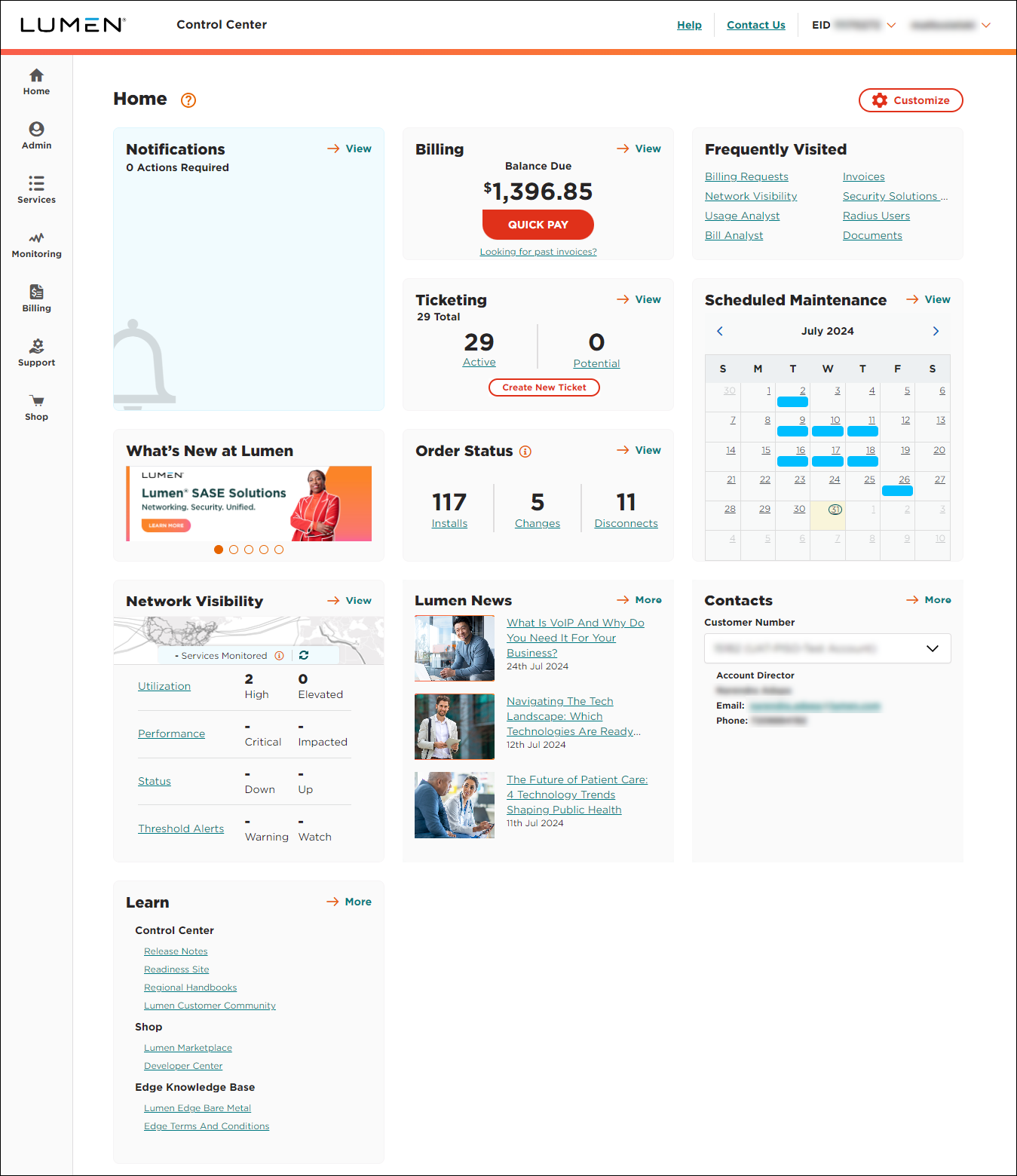View Scheduled Maintenance details
Image resolution: width=1017 pixels, height=1176 pixels.
(x=928, y=299)
